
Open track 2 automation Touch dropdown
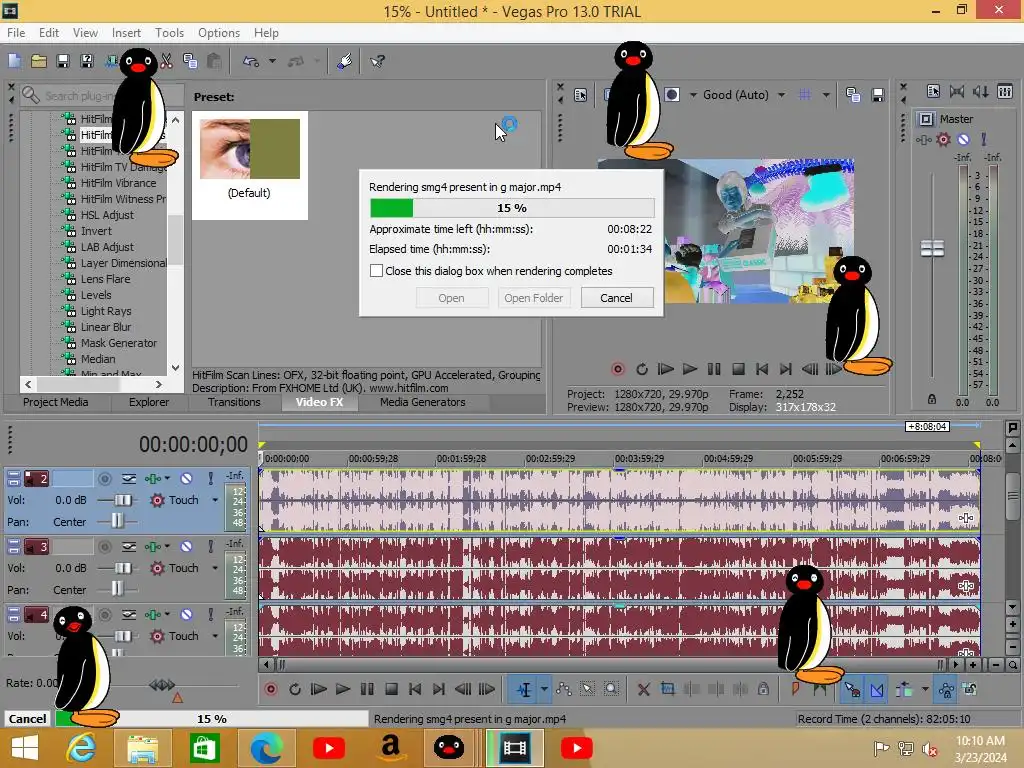pyautogui.click(x=215, y=500)
